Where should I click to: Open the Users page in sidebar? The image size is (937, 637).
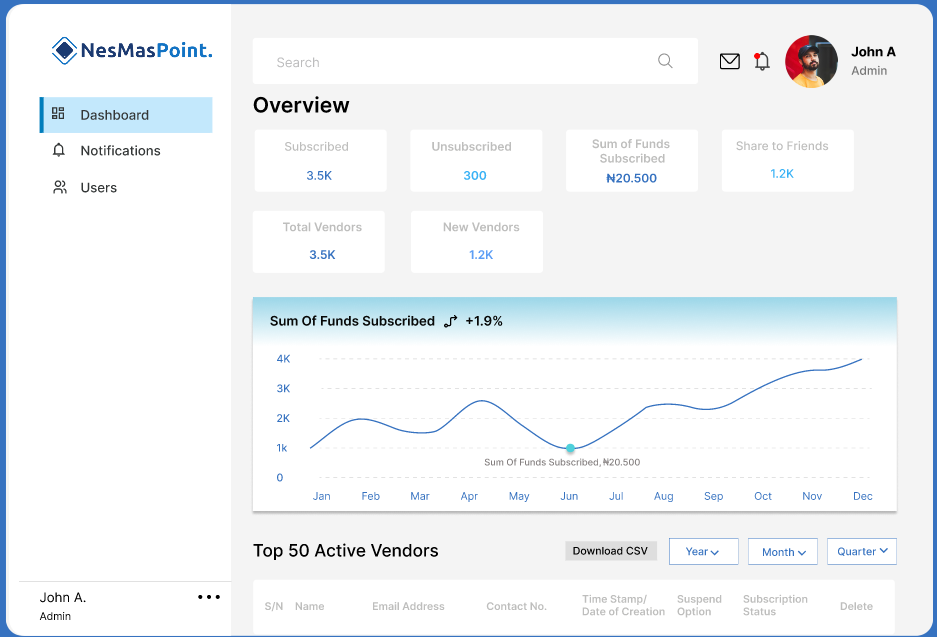pos(98,187)
